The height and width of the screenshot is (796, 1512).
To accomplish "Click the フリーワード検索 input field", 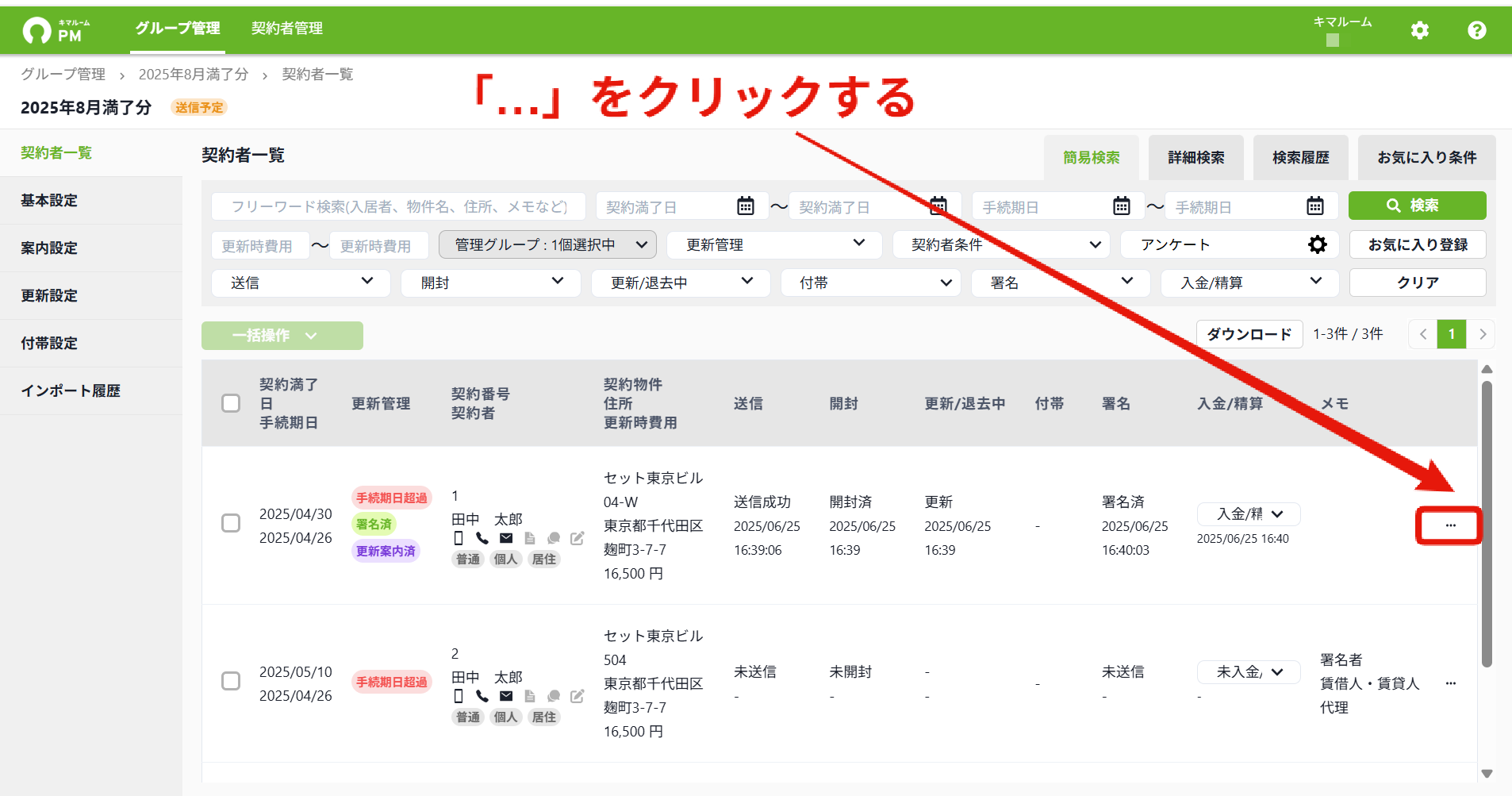I will [398, 206].
